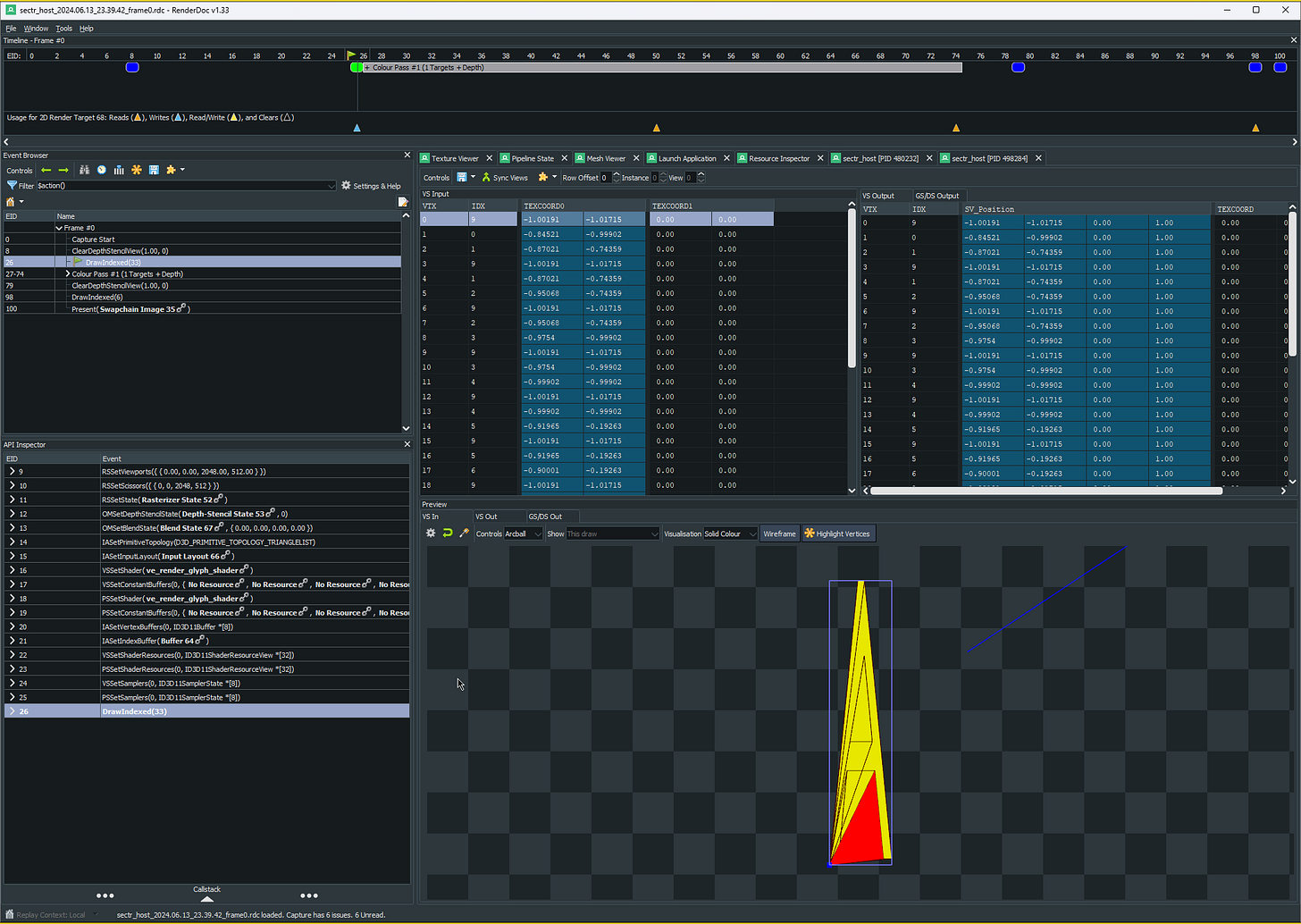Toggle Sync Views in the Mesh Viewer
Screen dimensions: 1301x924
pyautogui.click(x=505, y=178)
